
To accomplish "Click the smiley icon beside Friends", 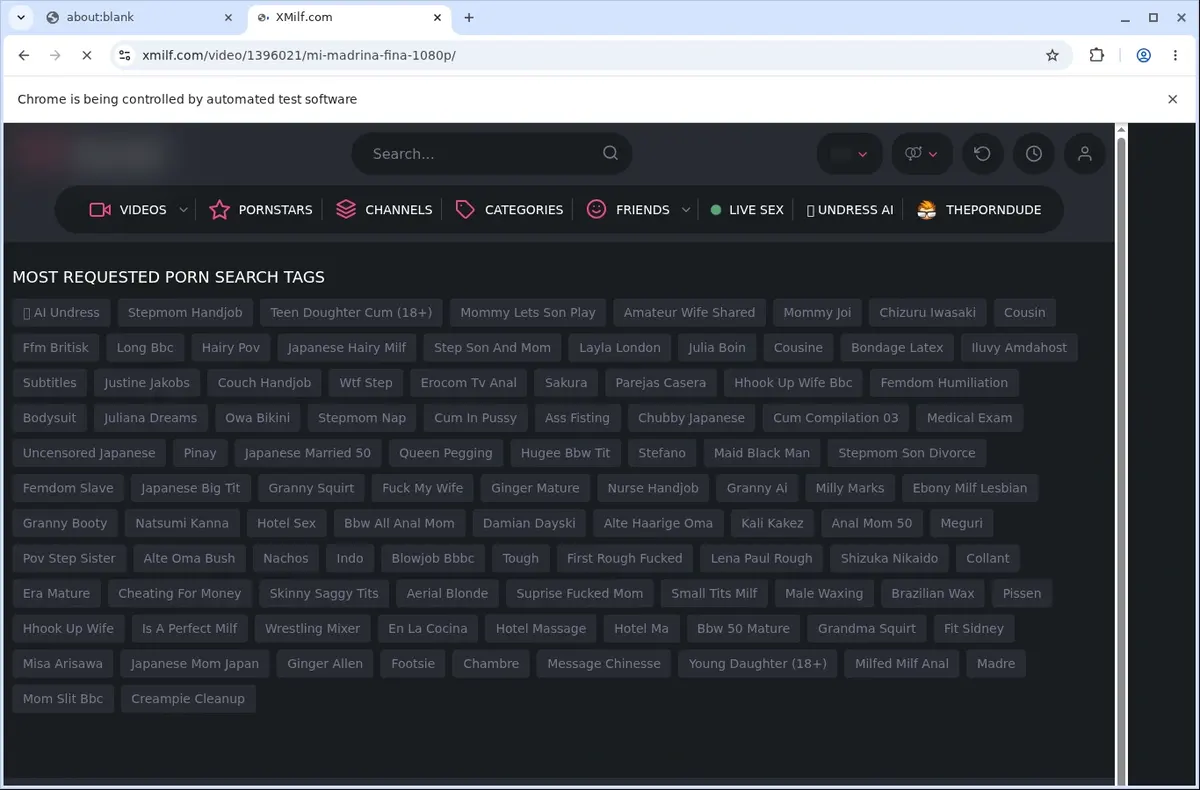I will (596, 209).
